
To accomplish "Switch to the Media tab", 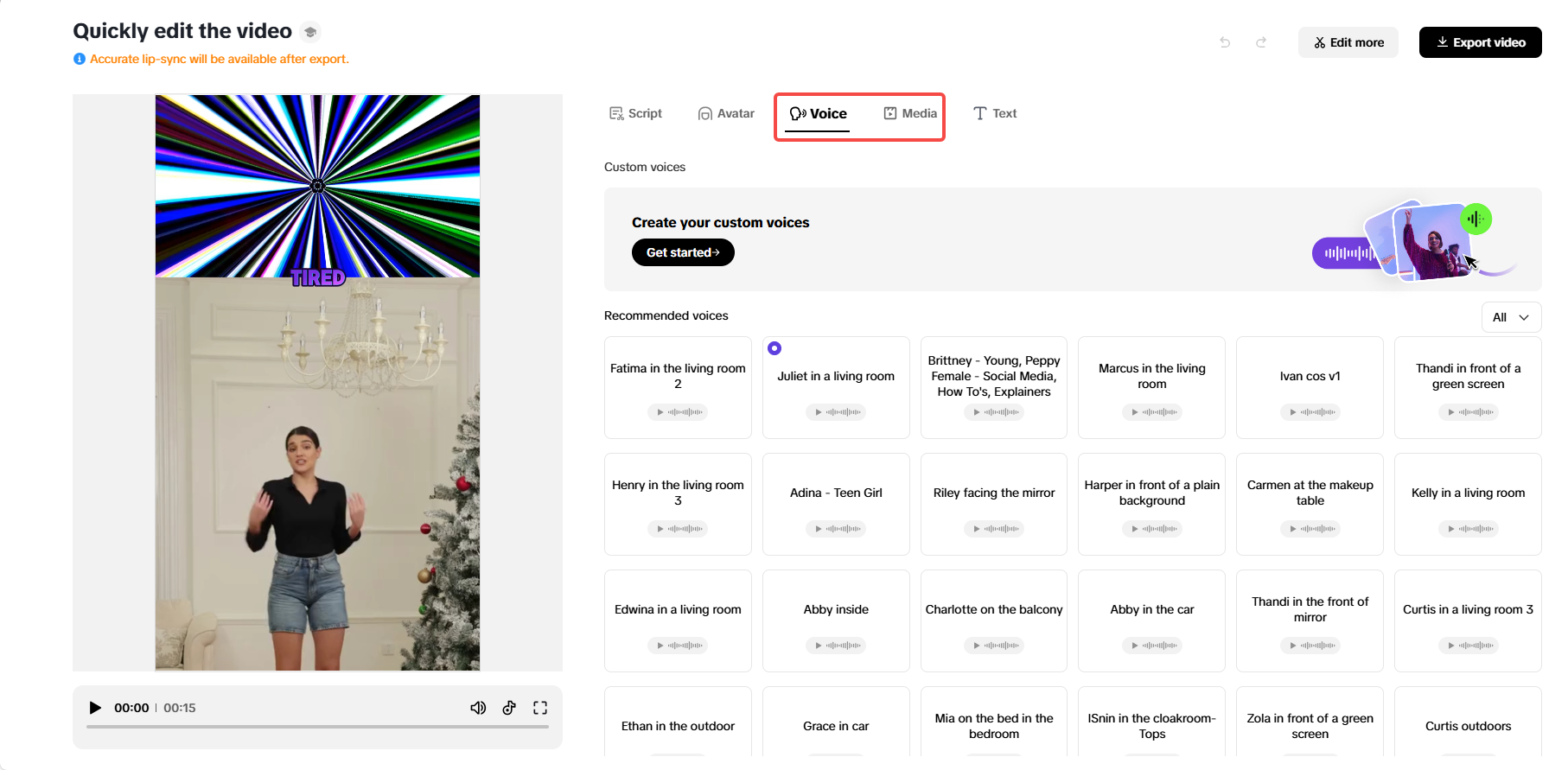I will coord(910,113).
